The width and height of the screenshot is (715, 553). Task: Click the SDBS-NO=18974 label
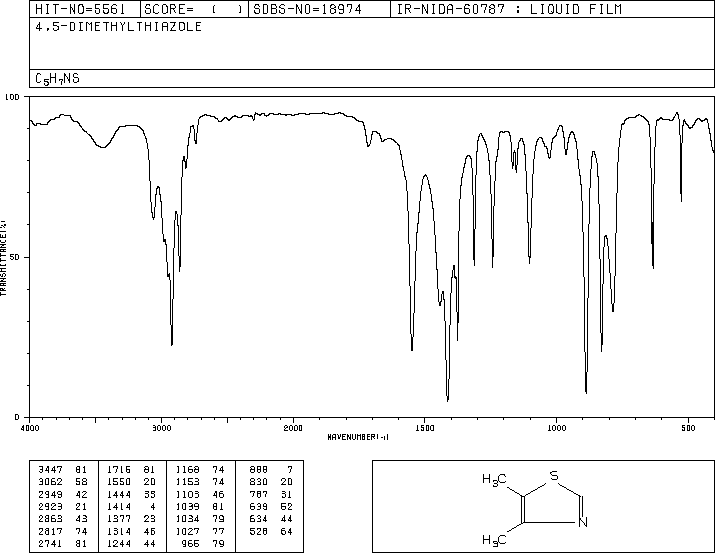pyautogui.click(x=307, y=9)
